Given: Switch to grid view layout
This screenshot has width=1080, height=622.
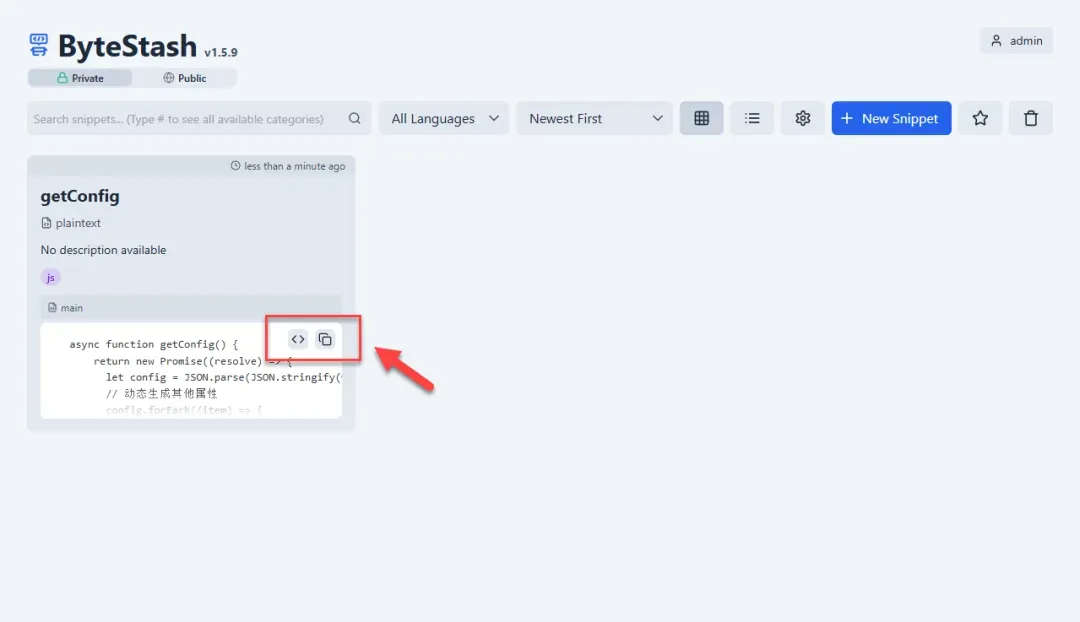Looking at the screenshot, I should click(x=701, y=118).
